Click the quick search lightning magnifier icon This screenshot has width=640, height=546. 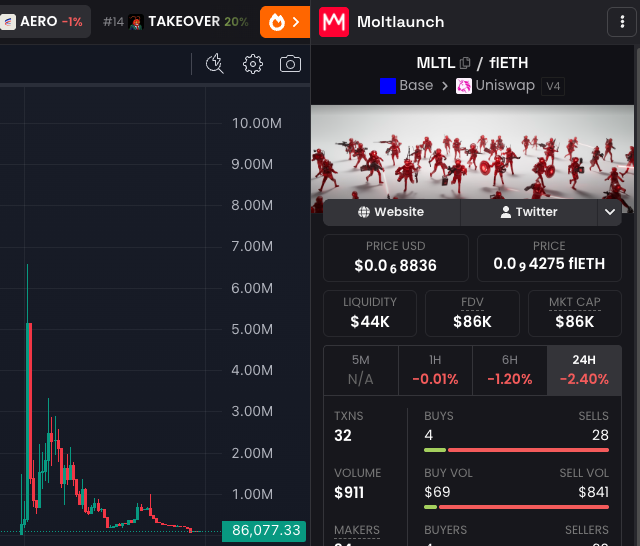point(215,64)
